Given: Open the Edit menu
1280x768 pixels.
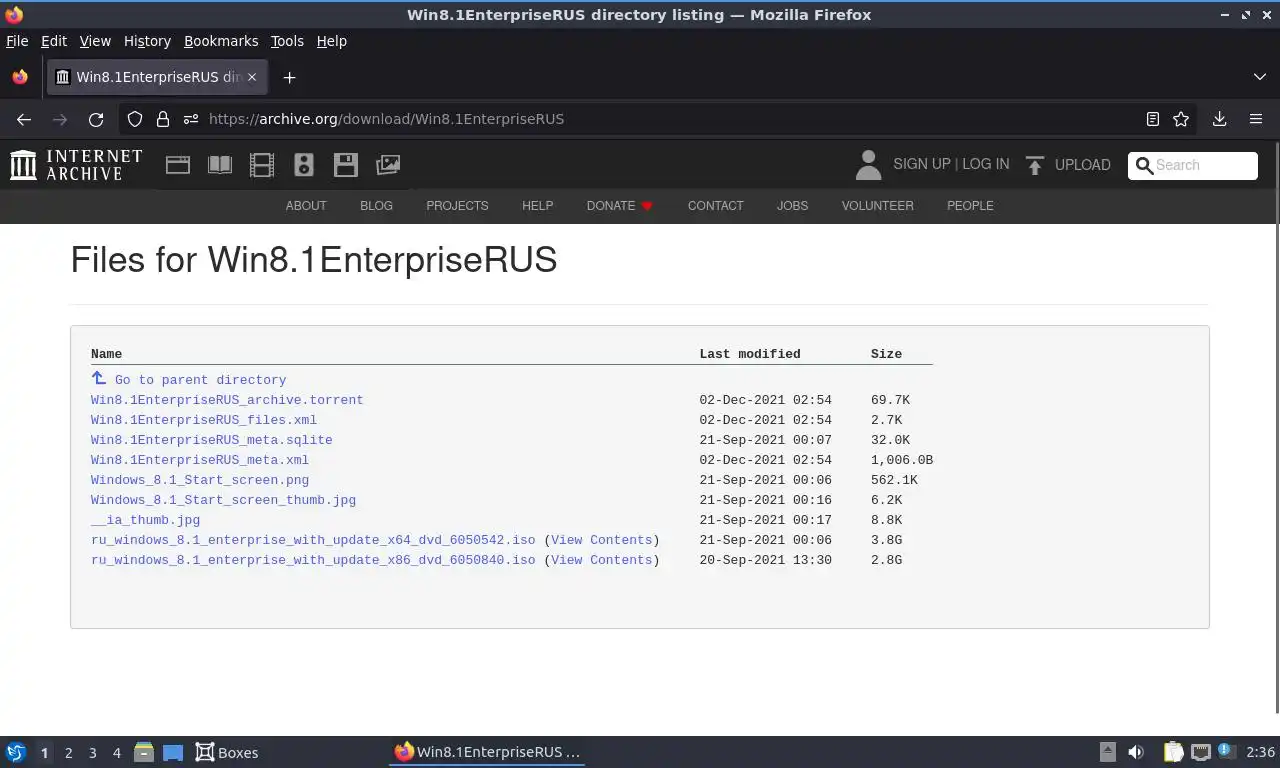Looking at the screenshot, I should [x=54, y=41].
